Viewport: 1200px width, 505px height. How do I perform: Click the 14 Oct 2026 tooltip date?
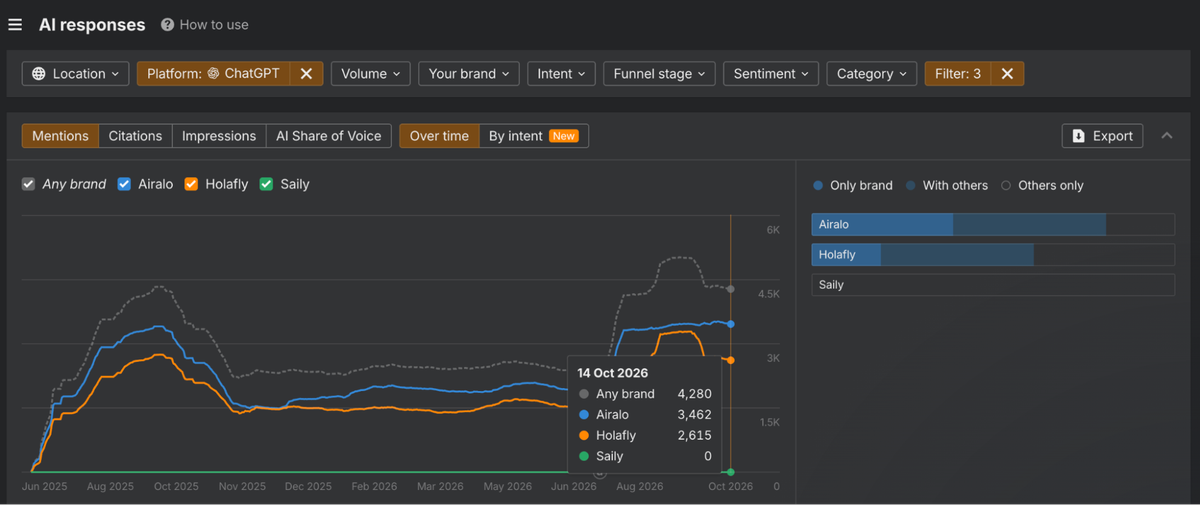(x=612, y=373)
